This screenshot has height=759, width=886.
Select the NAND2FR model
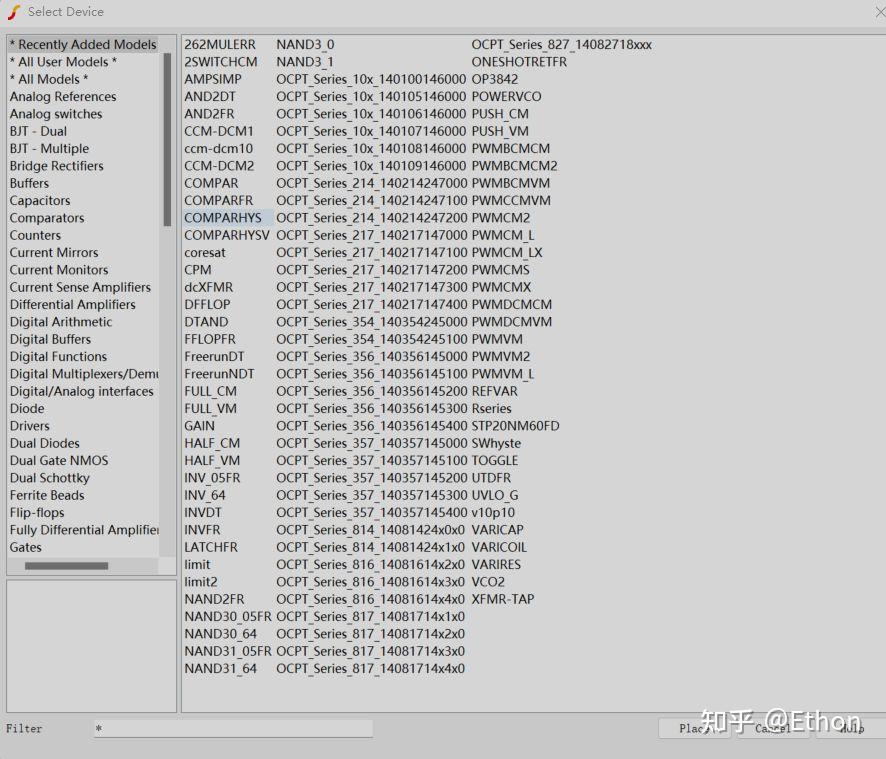click(214, 599)
